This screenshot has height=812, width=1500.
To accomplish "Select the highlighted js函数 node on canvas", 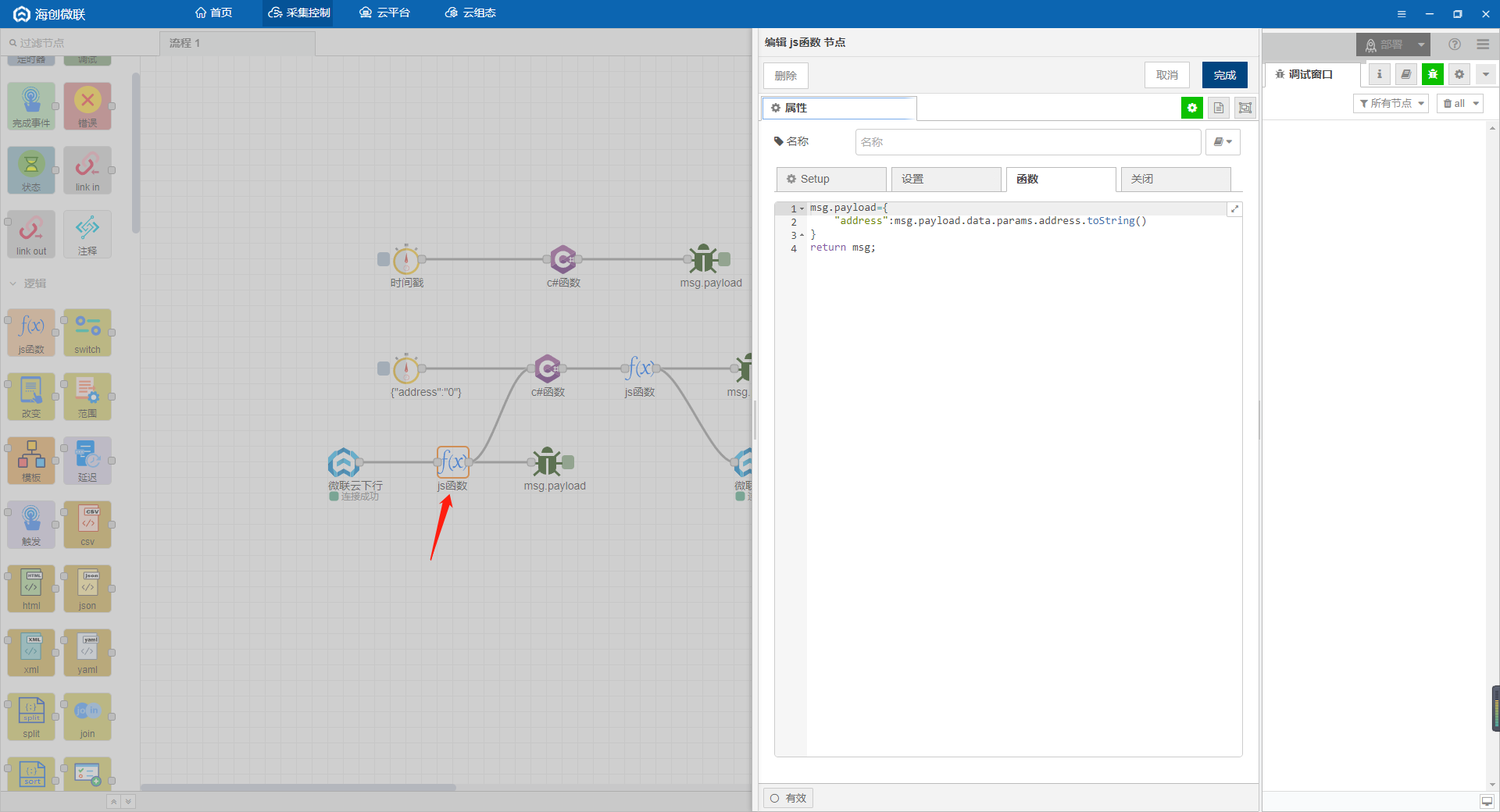I will tap(453, 462).
